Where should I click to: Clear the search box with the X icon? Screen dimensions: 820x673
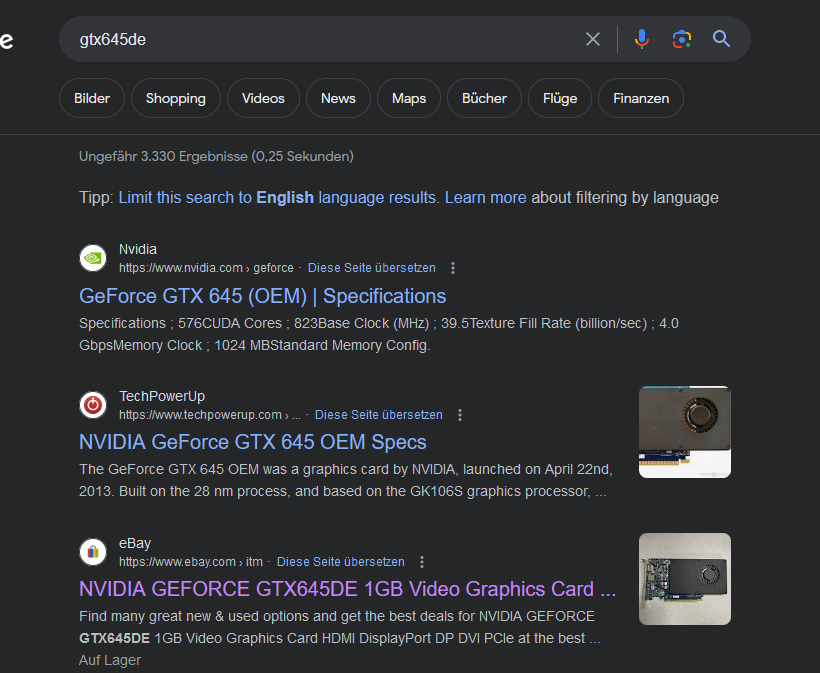[x=593, y=39]
